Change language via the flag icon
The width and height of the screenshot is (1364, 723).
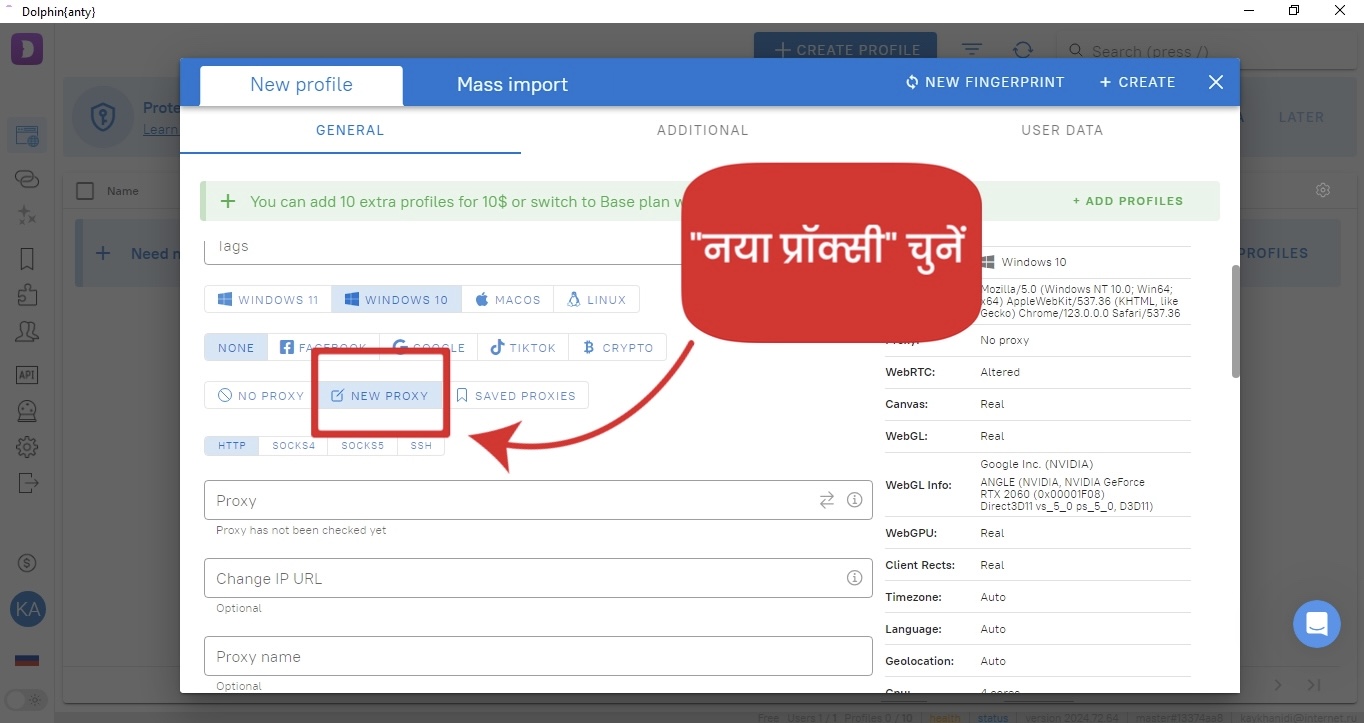point(27,661)
